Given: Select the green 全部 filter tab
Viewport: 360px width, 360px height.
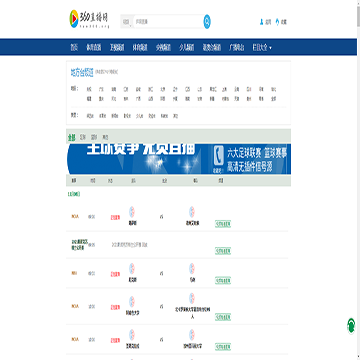Looking at the screenshot, I should pyautogui.click(x=71, y=137).
